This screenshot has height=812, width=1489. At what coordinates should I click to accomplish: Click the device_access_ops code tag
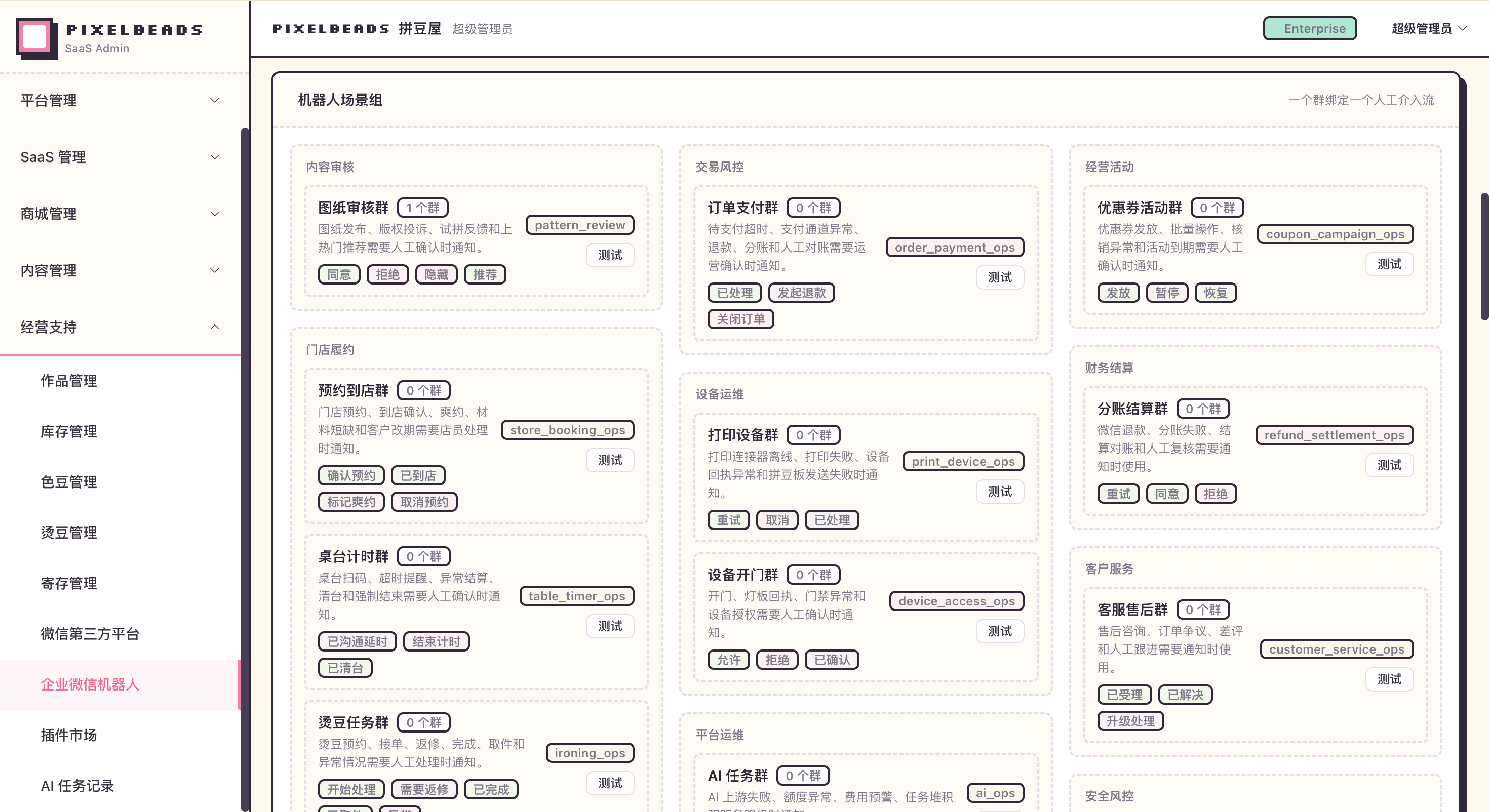tap(957, 601)
